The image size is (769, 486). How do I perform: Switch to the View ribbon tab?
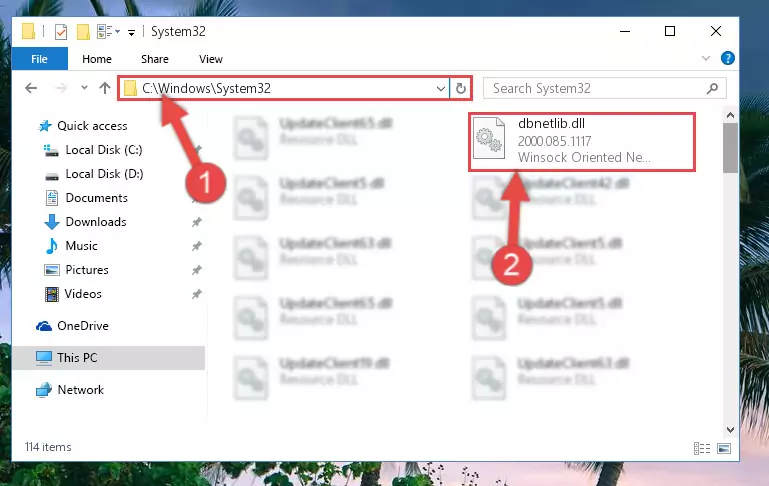(211, 59)
